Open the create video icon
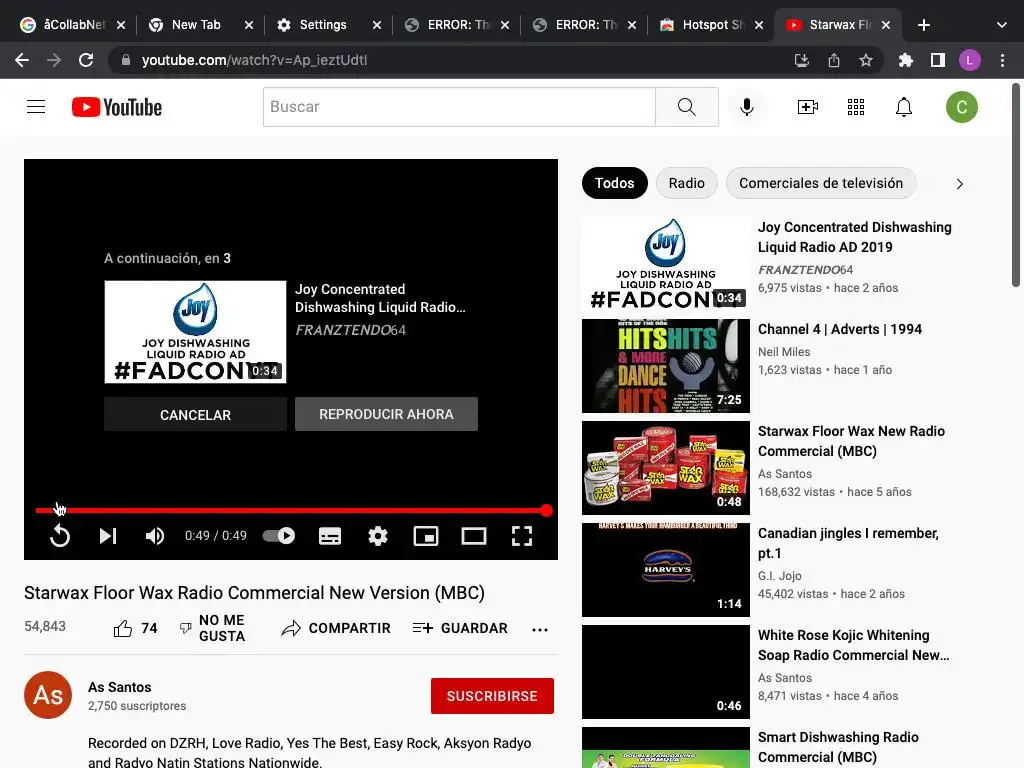This screenshot has width=1024, height=768. pyautogui.click(x=808, y=106)
